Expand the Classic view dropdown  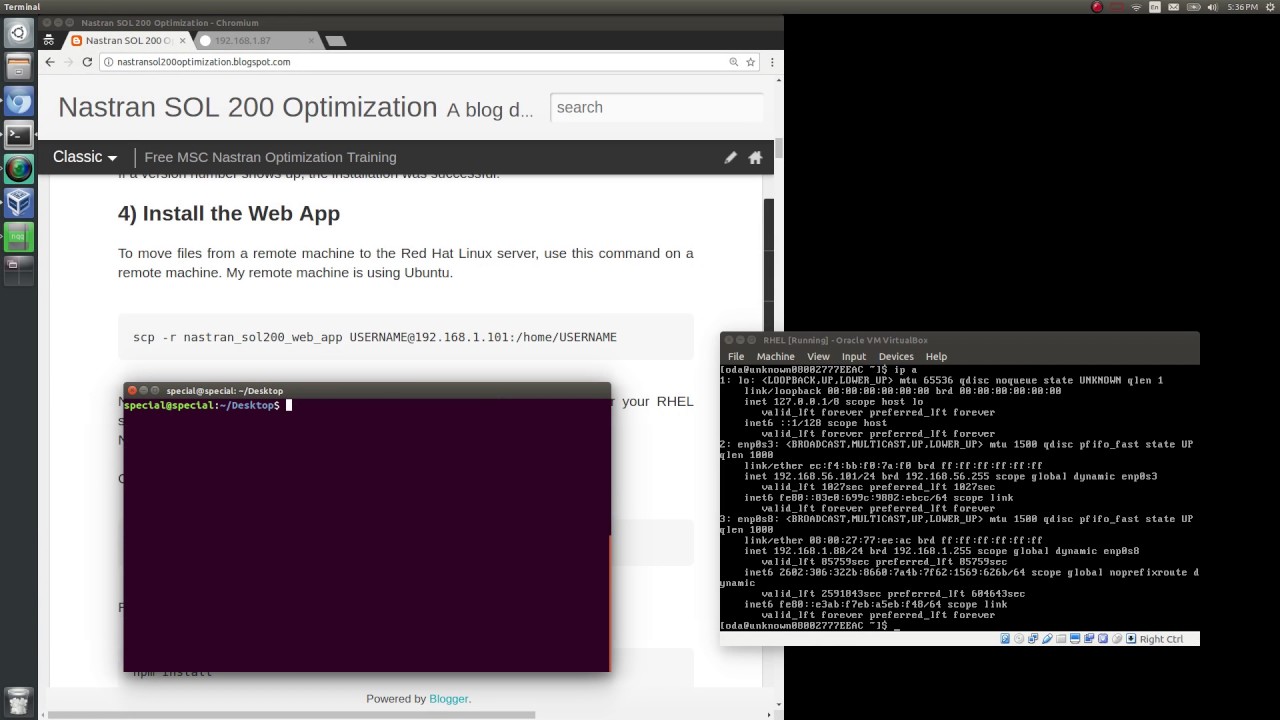(85, 157)
